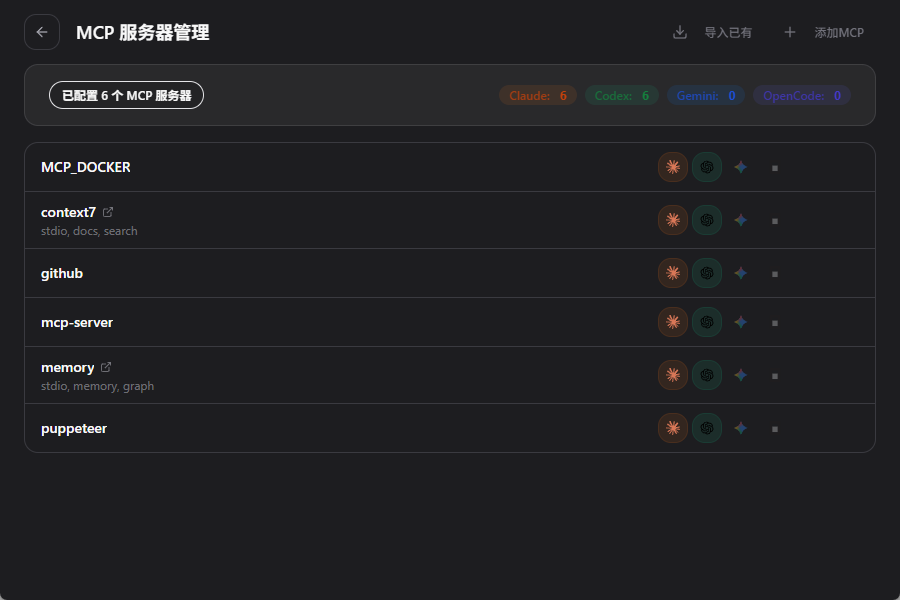The image size is (900, 600).
Task: Toggle OpenCode square icon for memory
Action: point(775,376)
